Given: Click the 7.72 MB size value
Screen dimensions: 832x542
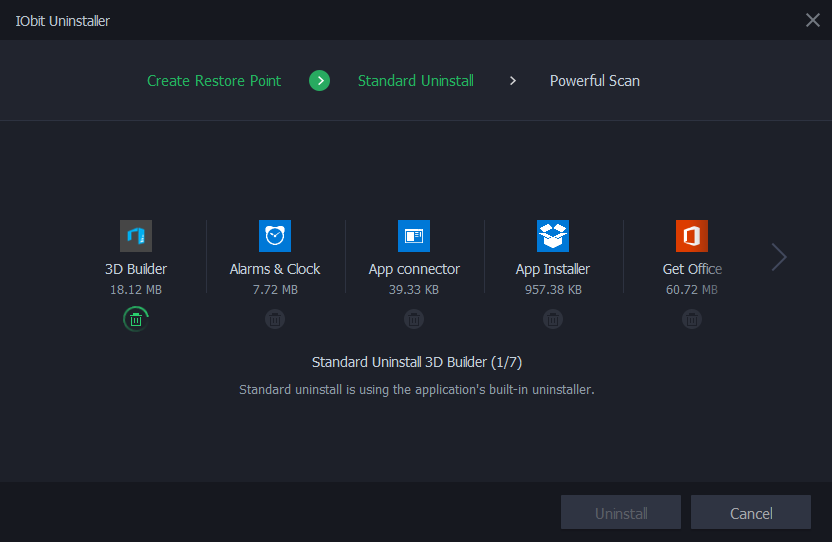Looking at the screenshot, I should [x=275, y=290].
